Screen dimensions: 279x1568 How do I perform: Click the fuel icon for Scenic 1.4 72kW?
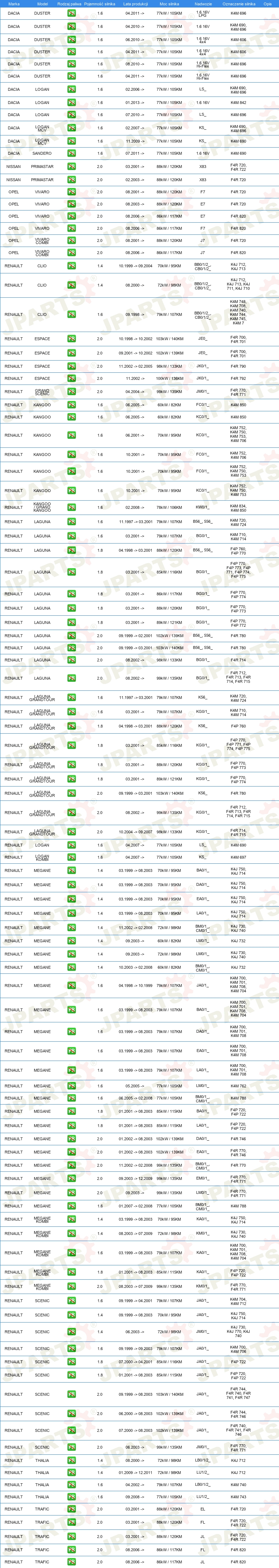pyautogui.click(x=71, y=1332)
